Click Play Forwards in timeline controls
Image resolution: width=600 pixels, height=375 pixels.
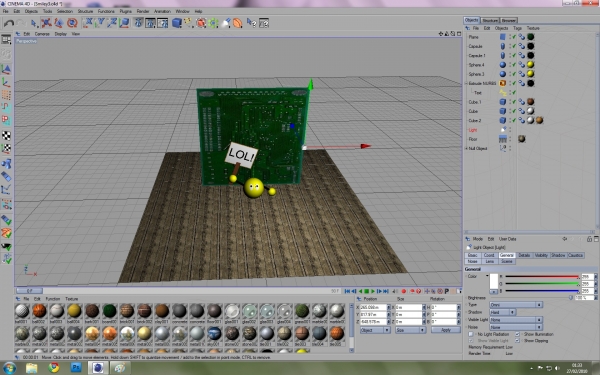point(372,292)
